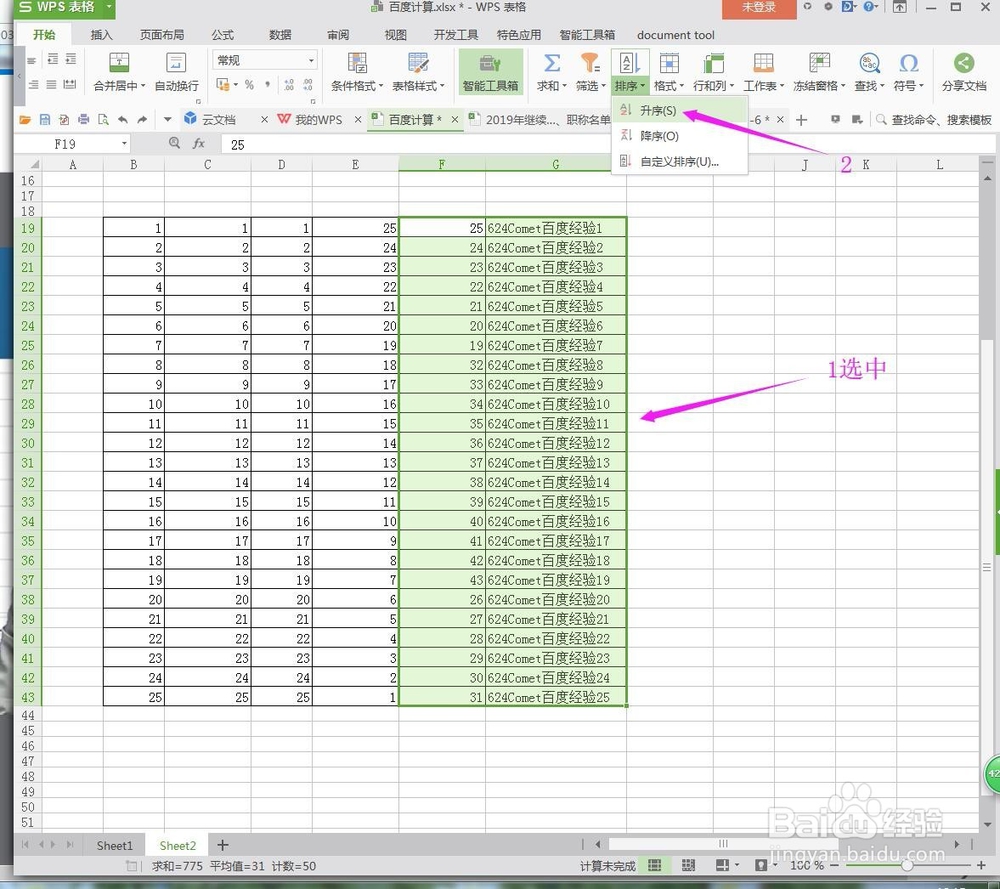Click the decrease decimal places icon
1000x889 pixels.
[x=308, y=84]
